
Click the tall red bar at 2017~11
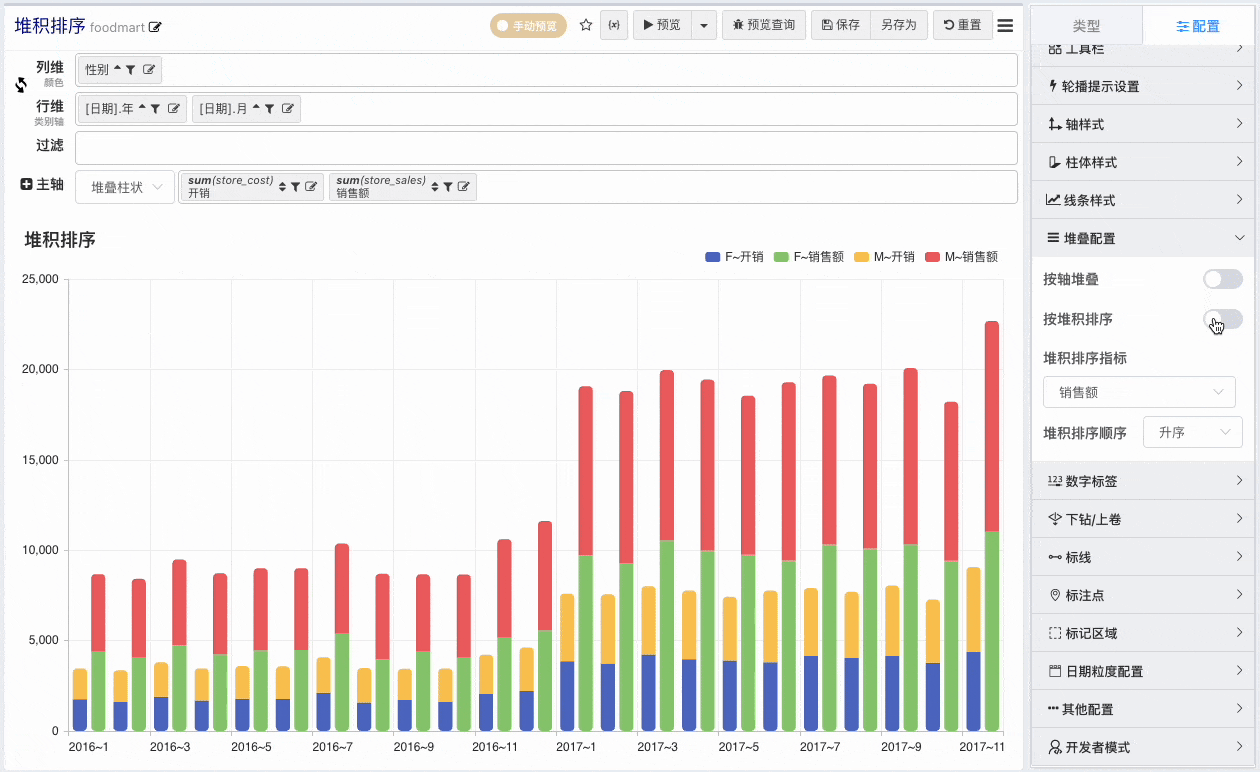[x=992, y=426]
